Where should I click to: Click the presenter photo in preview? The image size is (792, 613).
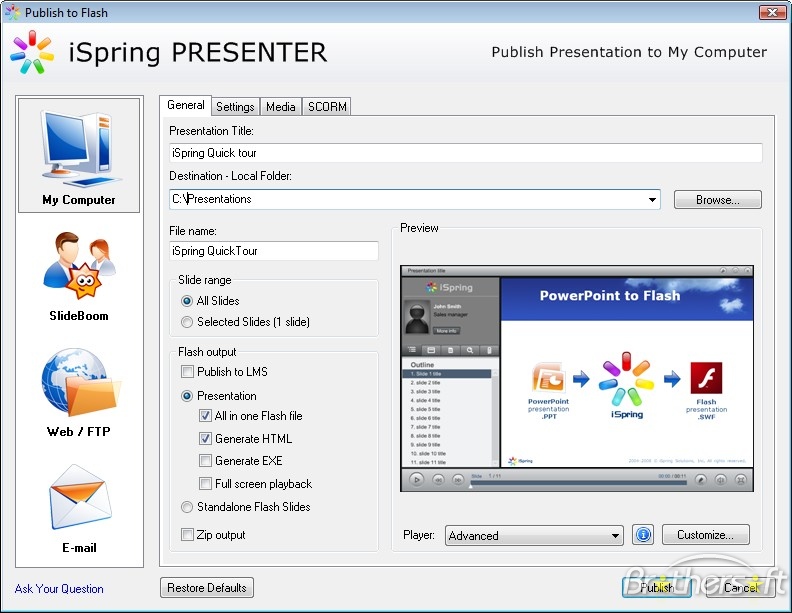[417, 318]
